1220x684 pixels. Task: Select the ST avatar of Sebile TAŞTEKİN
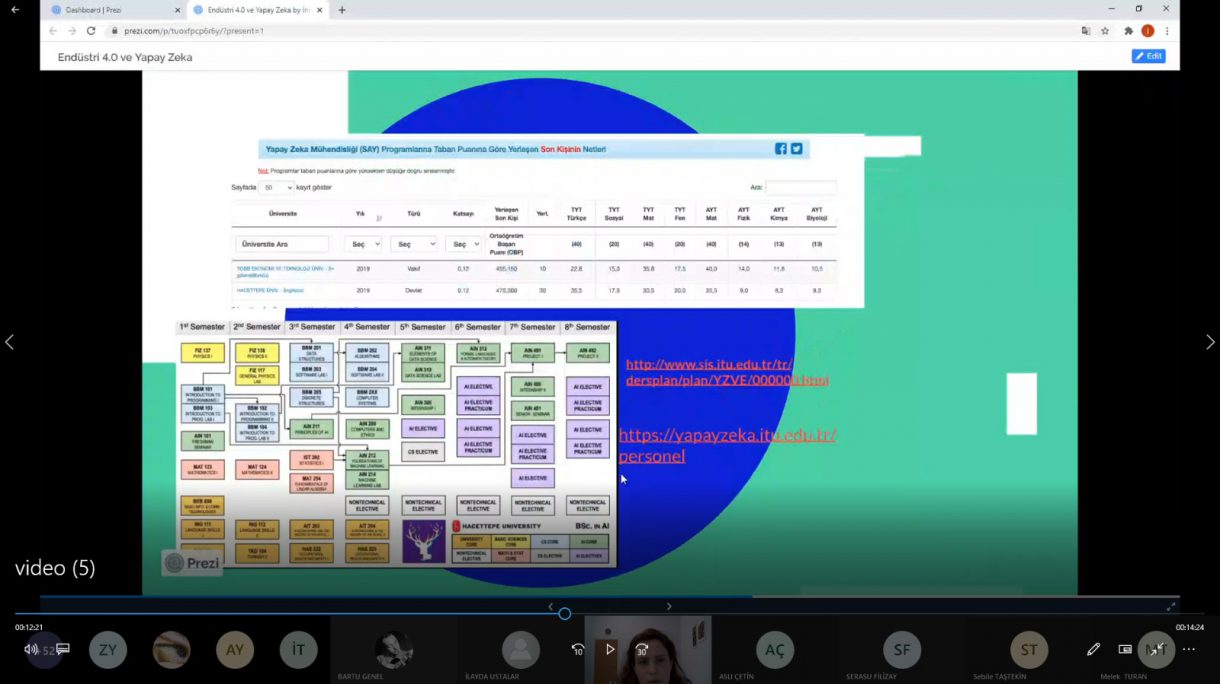(x=1029, y=650)
